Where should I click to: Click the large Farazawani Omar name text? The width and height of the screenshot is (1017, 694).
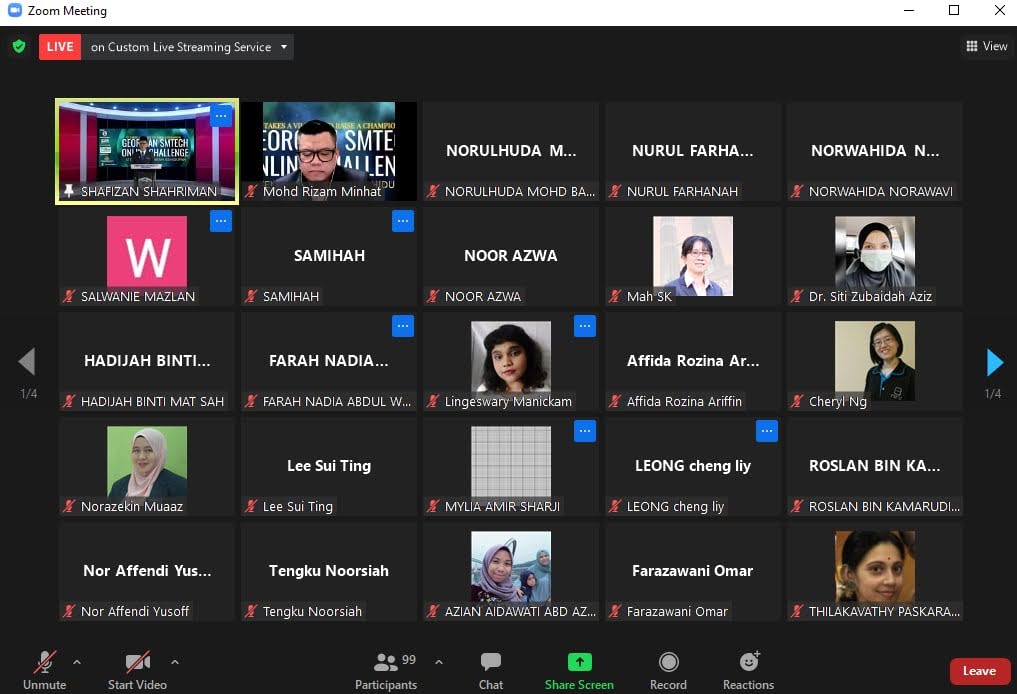[x=693, y=571]
